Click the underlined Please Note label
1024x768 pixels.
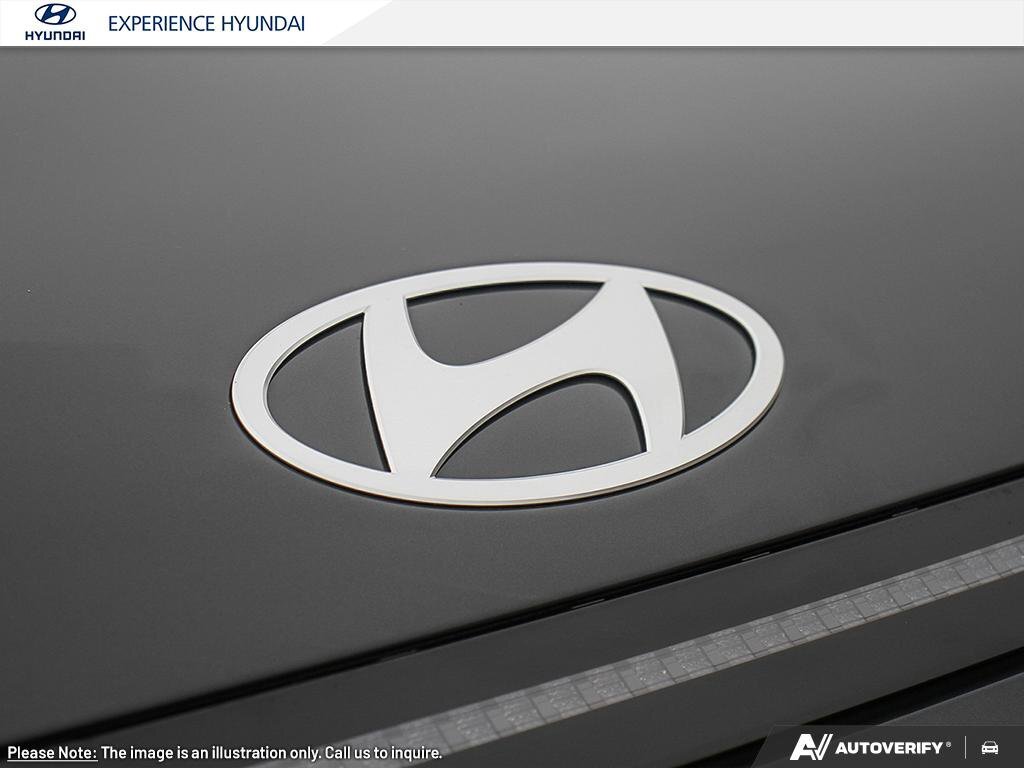coord(52,753)
